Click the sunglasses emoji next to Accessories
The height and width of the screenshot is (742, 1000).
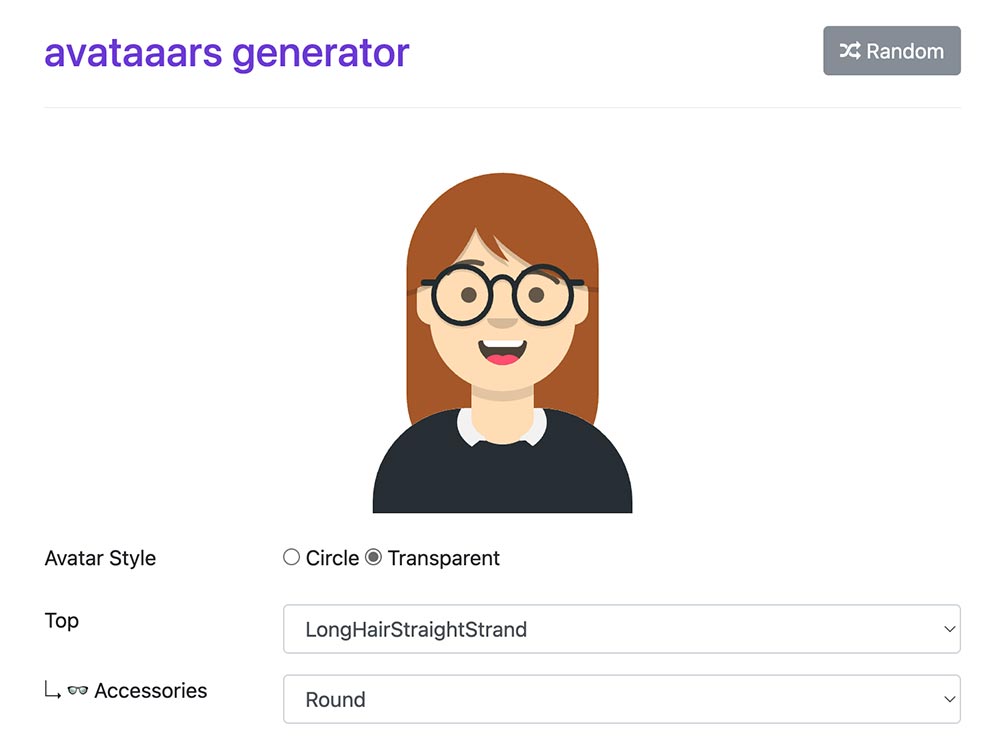[x=77, y=690]
